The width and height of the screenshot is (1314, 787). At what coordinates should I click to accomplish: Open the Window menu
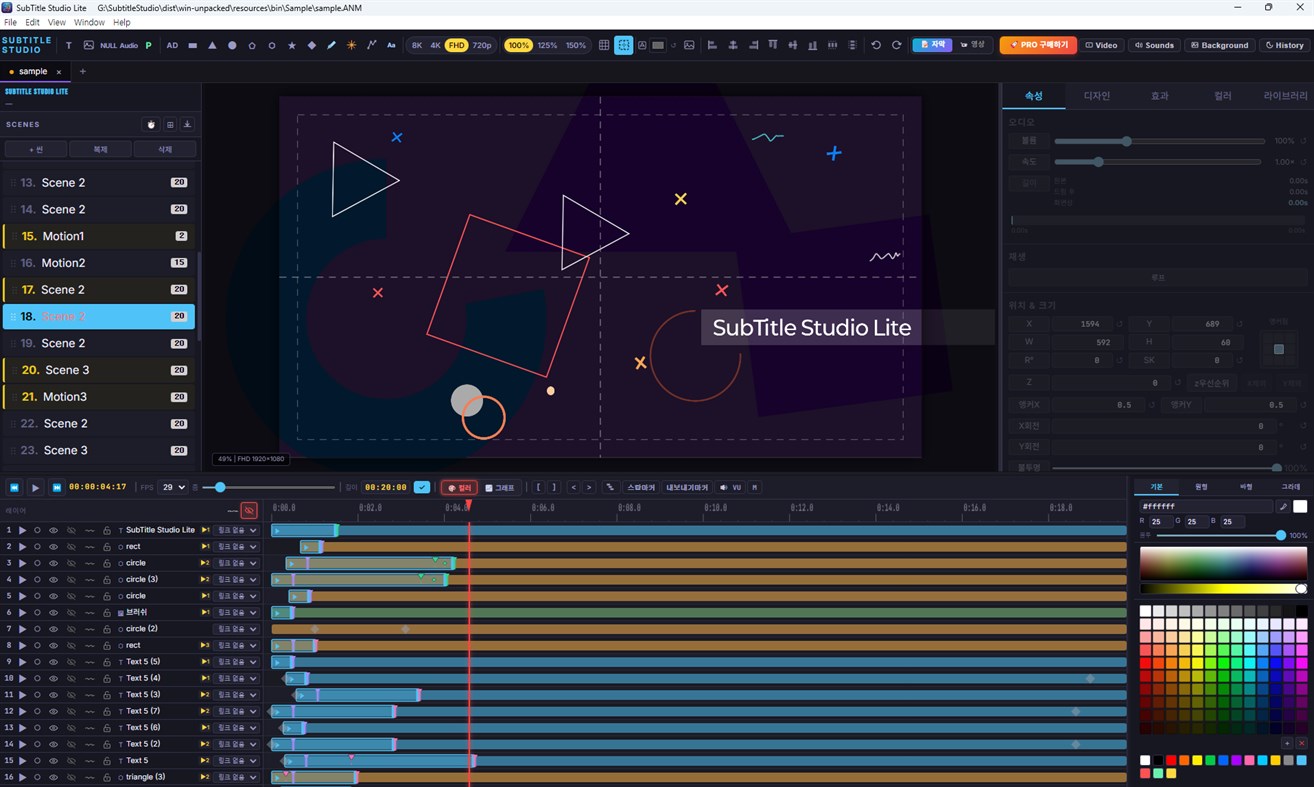click(89, 22)
